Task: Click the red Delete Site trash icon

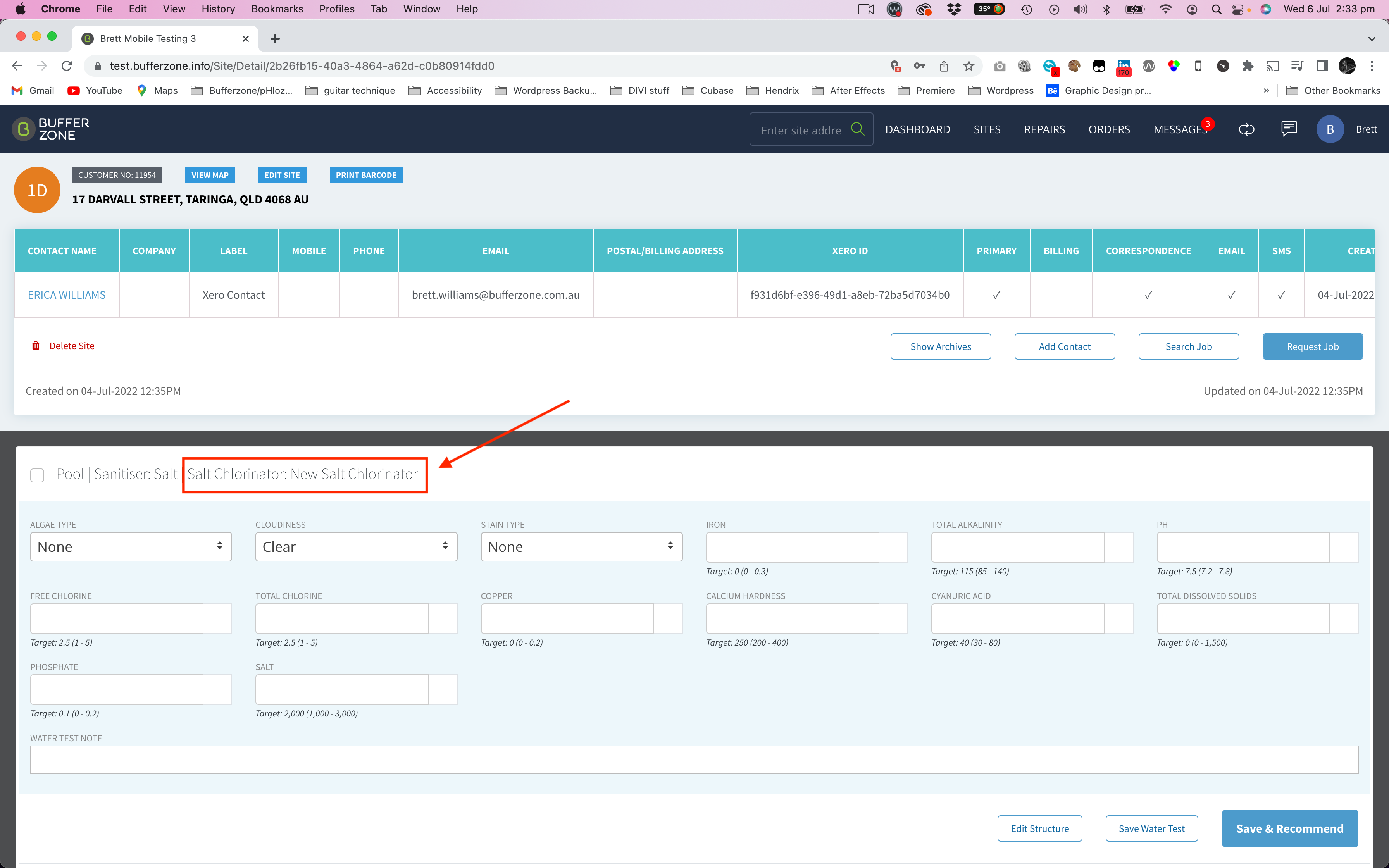Action: [36, 346]
